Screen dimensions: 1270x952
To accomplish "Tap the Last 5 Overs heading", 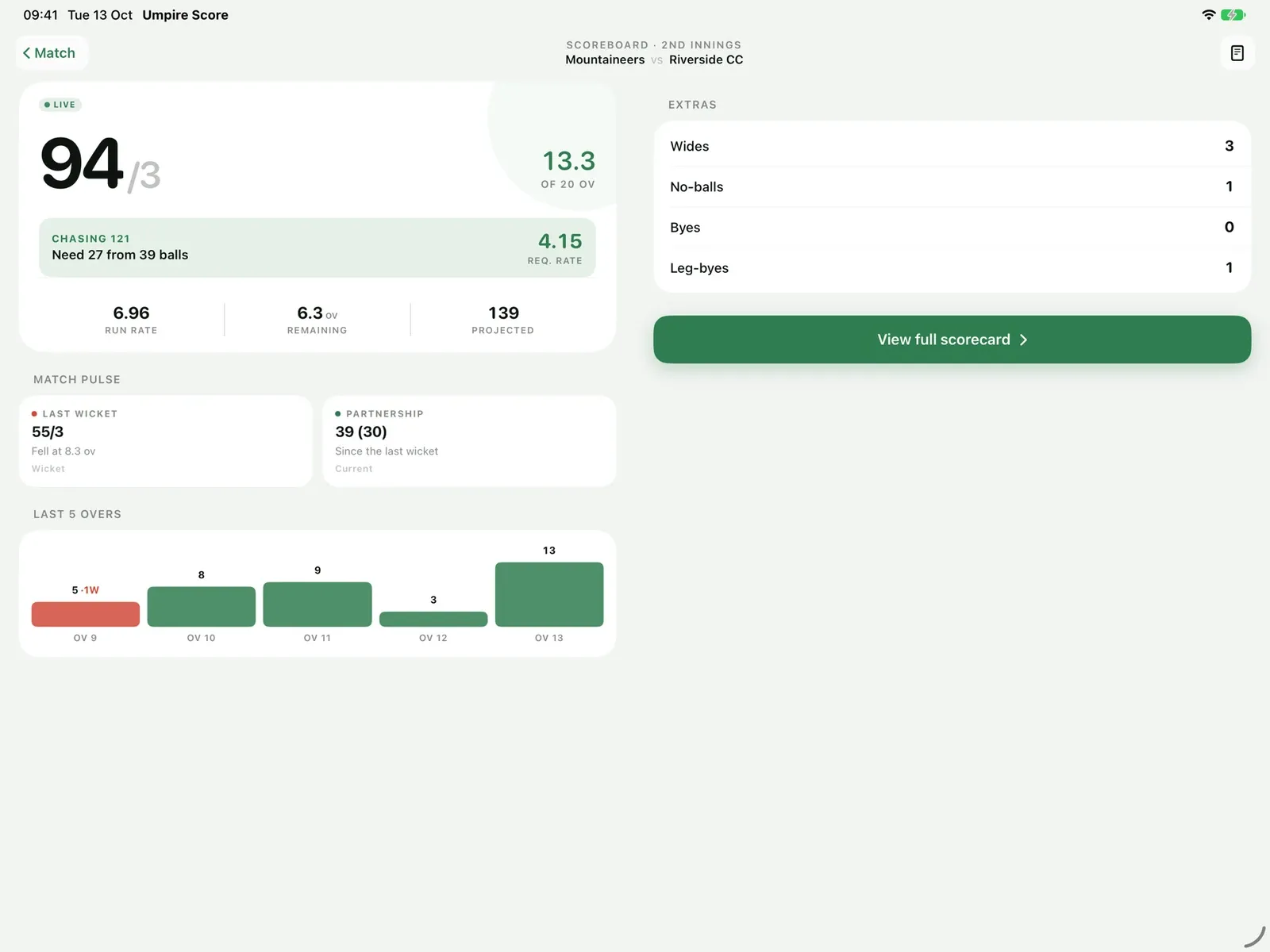I will click(77, 514).
